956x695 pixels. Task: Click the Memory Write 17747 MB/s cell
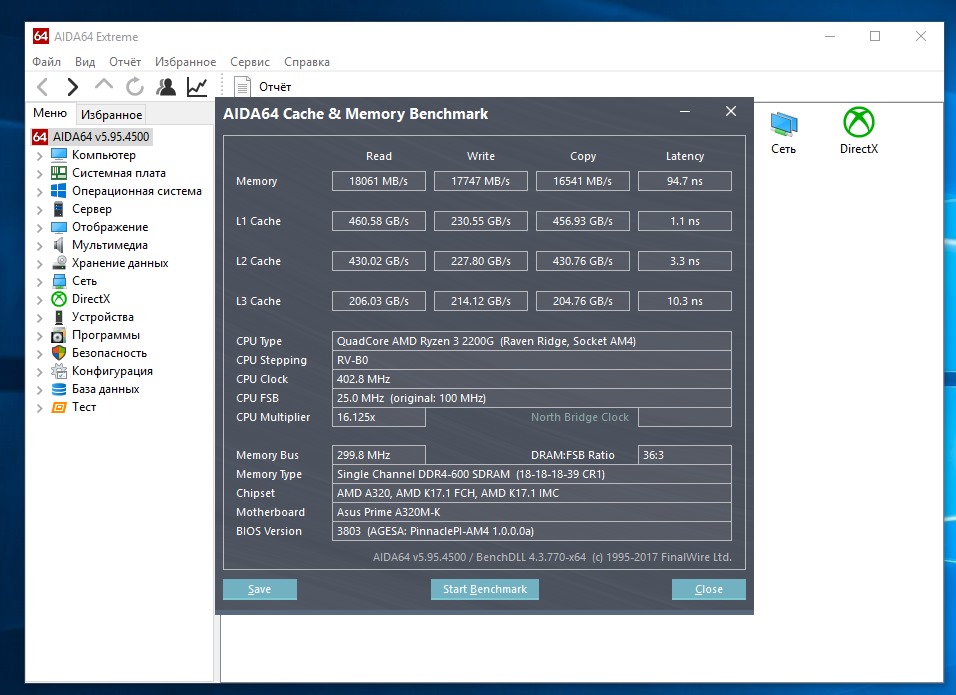[x=480, y=181]
